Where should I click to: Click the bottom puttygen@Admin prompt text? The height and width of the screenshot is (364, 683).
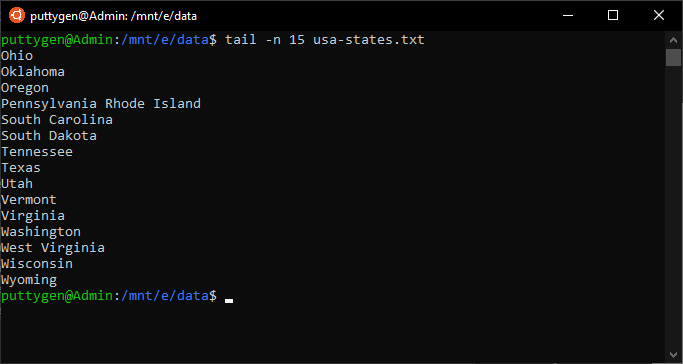click(x=57, y=296)
